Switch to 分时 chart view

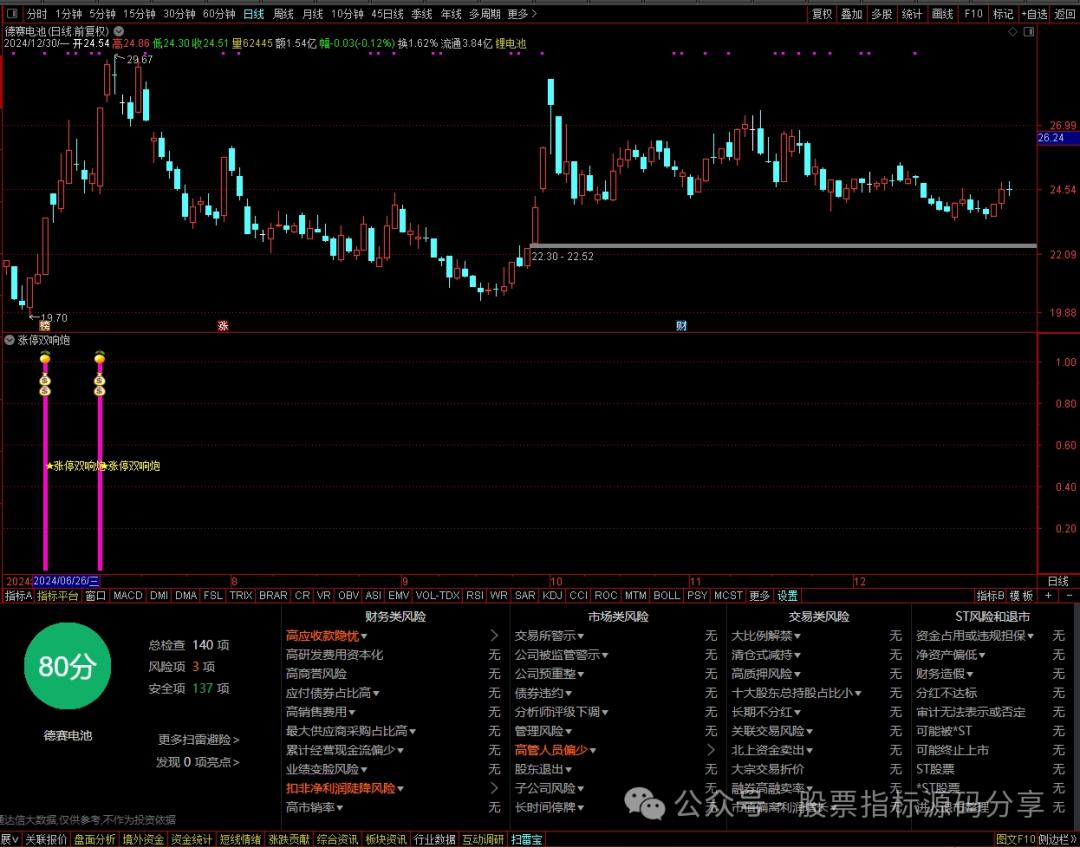click(37, 14)
